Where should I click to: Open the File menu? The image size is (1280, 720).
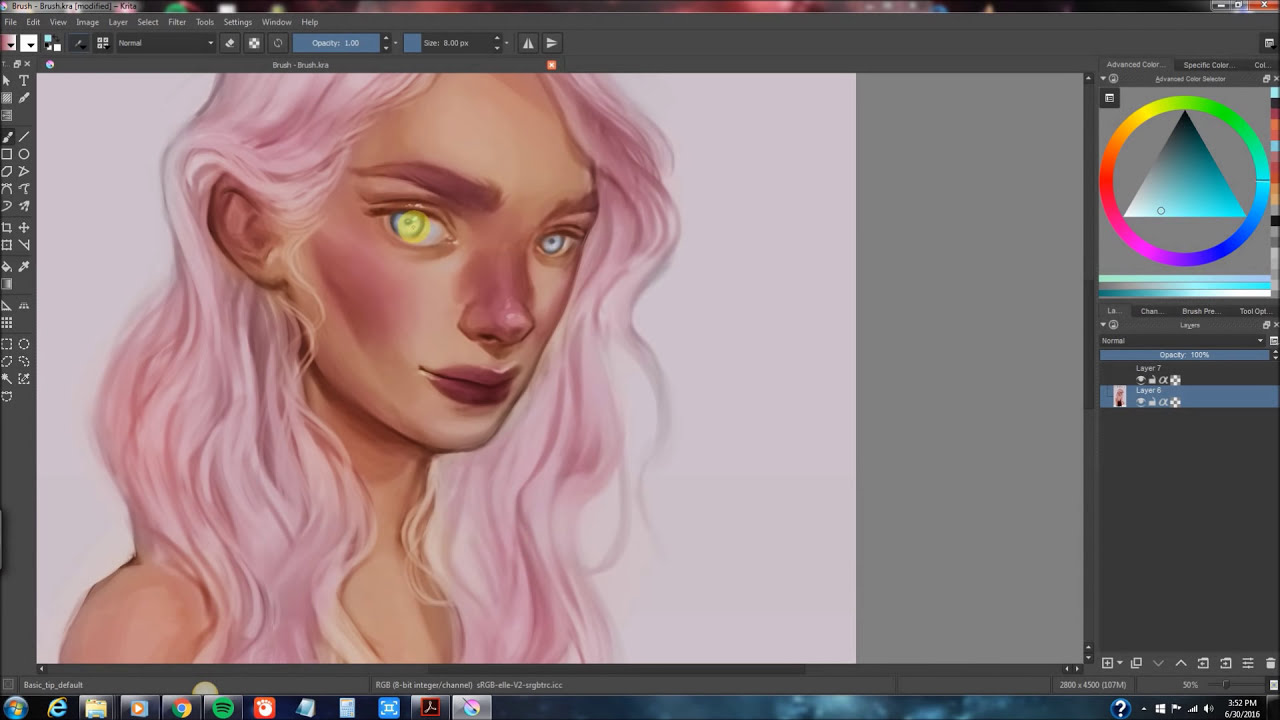click(x=10, y=22)
